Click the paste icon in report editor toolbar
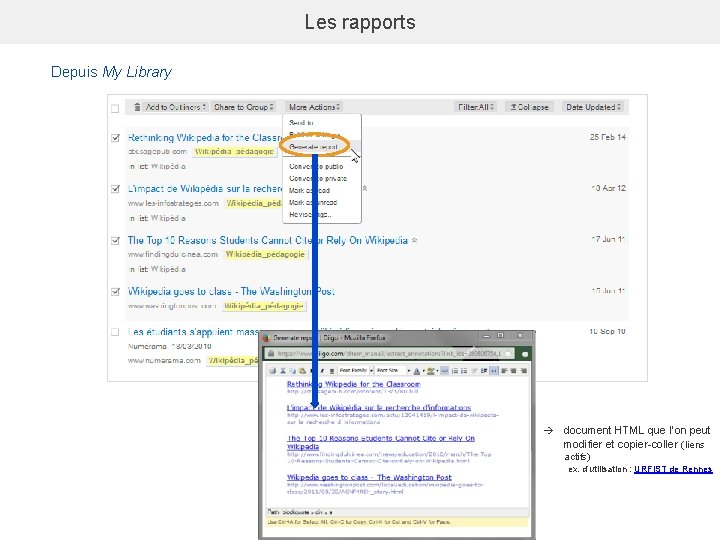The image size is (720, 540). [303, 371]
